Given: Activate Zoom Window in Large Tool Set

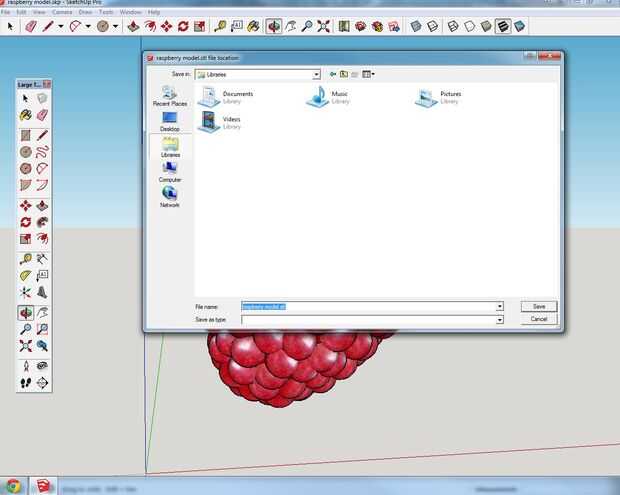Looking at the screenshot, I should point(42,329).
